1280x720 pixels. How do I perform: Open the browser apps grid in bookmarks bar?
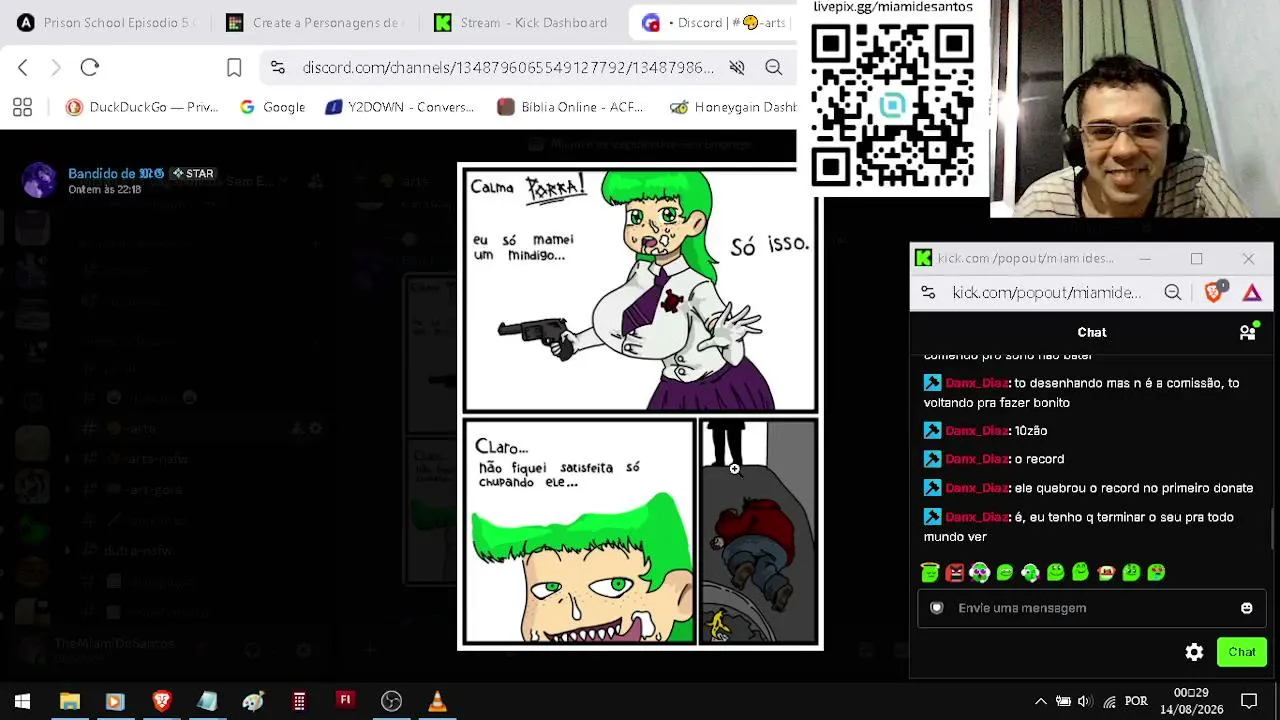(x=22, y=107)
